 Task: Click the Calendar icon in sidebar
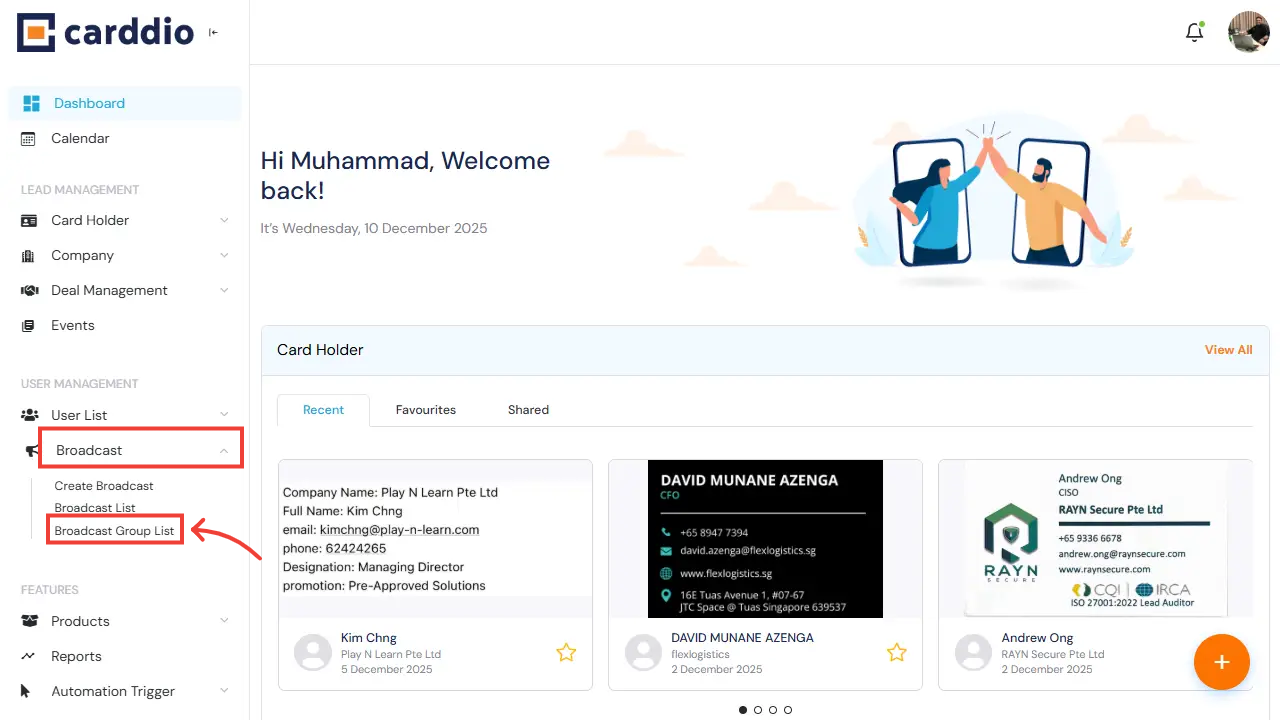click(29, 139)
